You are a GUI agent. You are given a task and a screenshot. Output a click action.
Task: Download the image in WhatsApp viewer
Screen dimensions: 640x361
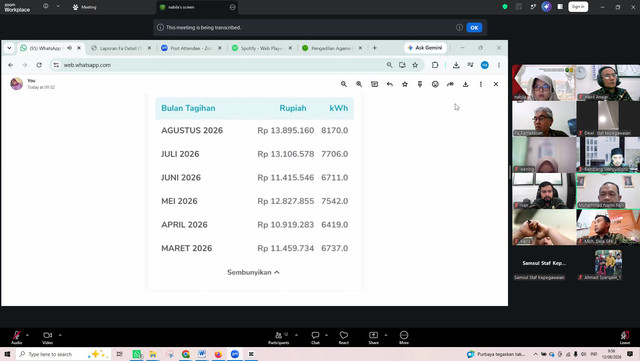(x=465, y=84)
